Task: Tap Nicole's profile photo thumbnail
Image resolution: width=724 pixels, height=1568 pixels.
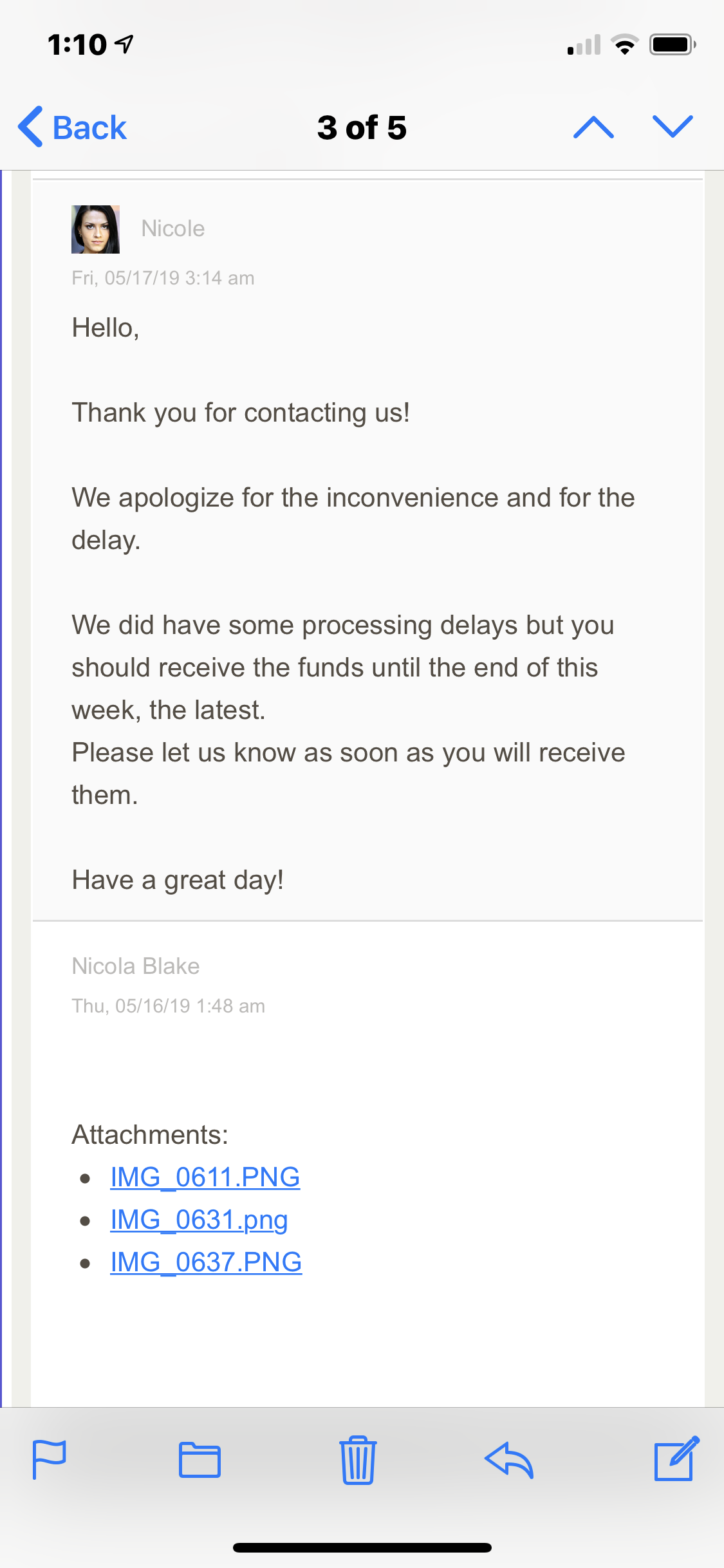Action: [95, 229]
